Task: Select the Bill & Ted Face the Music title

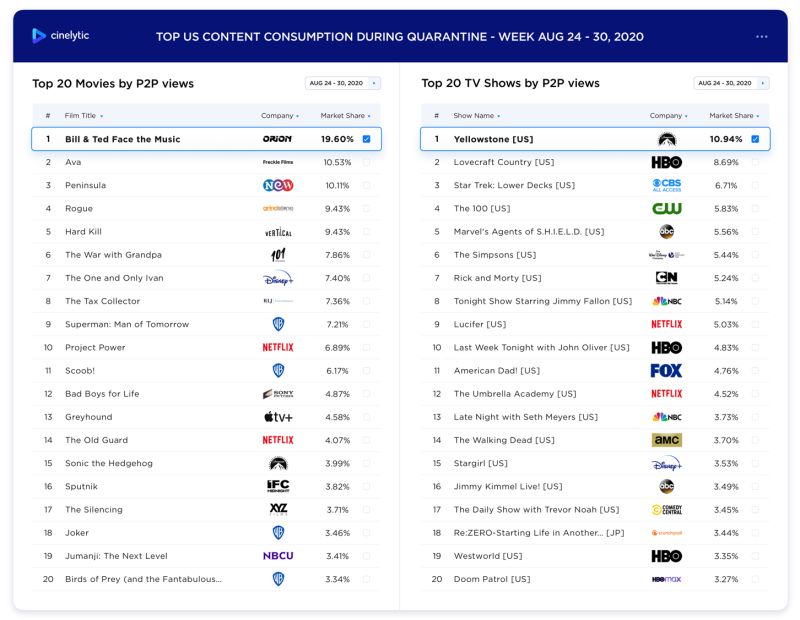Action: coord(122,139)
